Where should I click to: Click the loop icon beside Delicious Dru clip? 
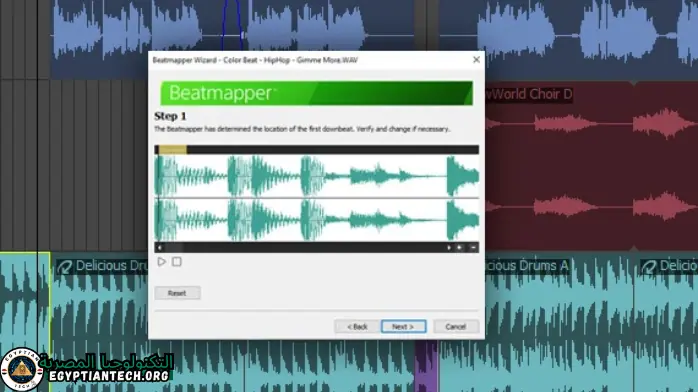pyautogui.click(x=65, y=267)
